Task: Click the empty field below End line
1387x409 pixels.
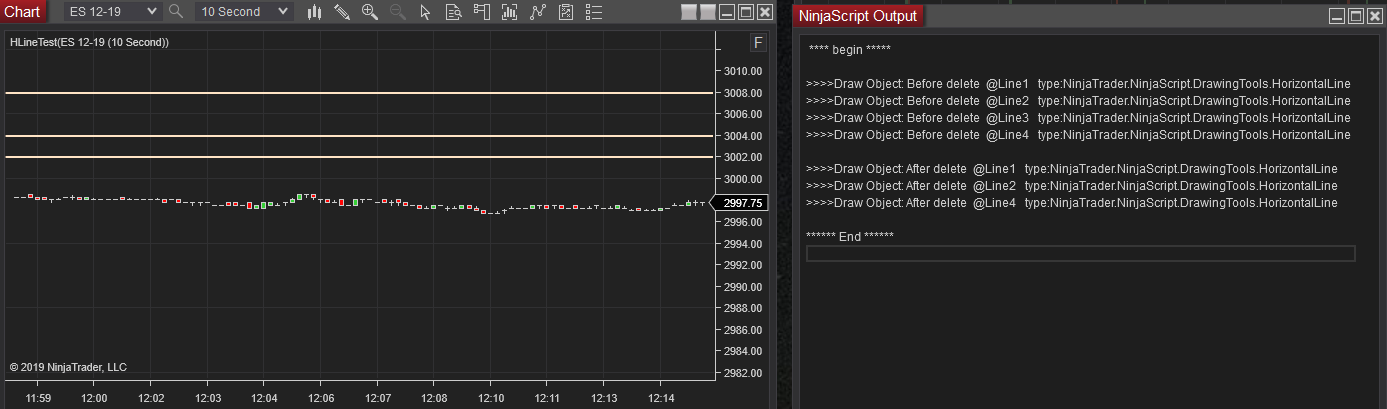Action: click(x=1080, y=254)
